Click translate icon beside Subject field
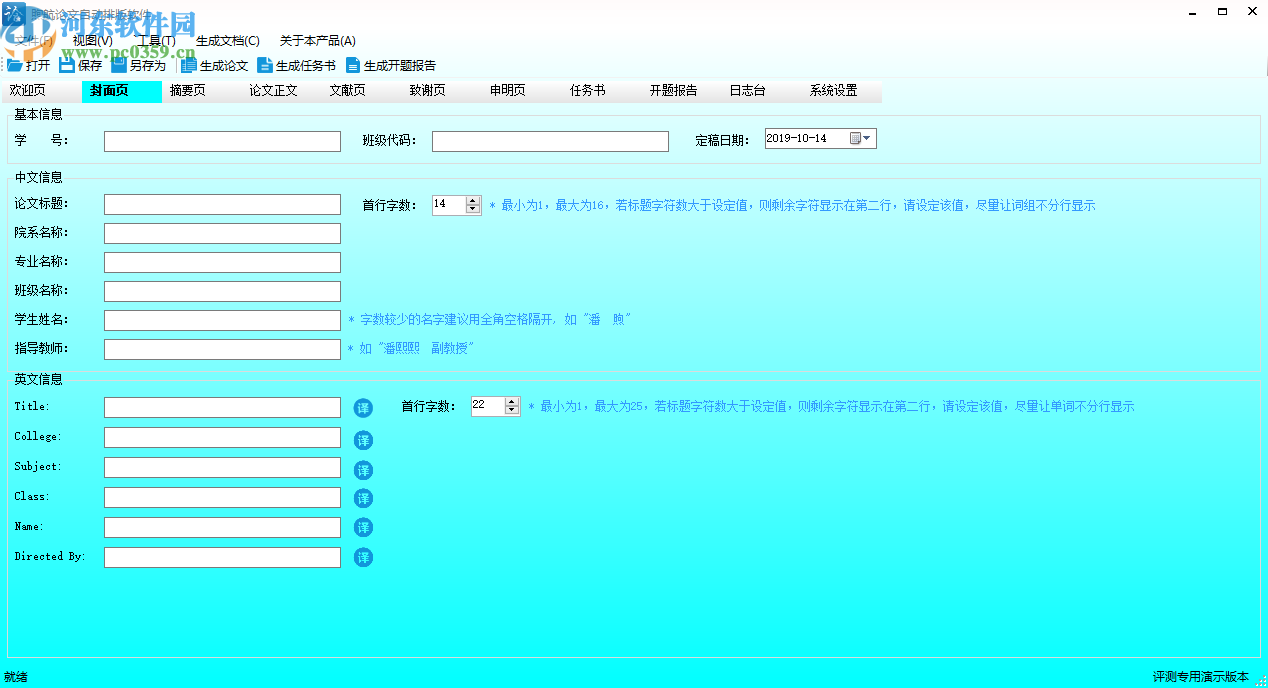The width and height of the screenshot is (1268, 688). pos(363,470)
